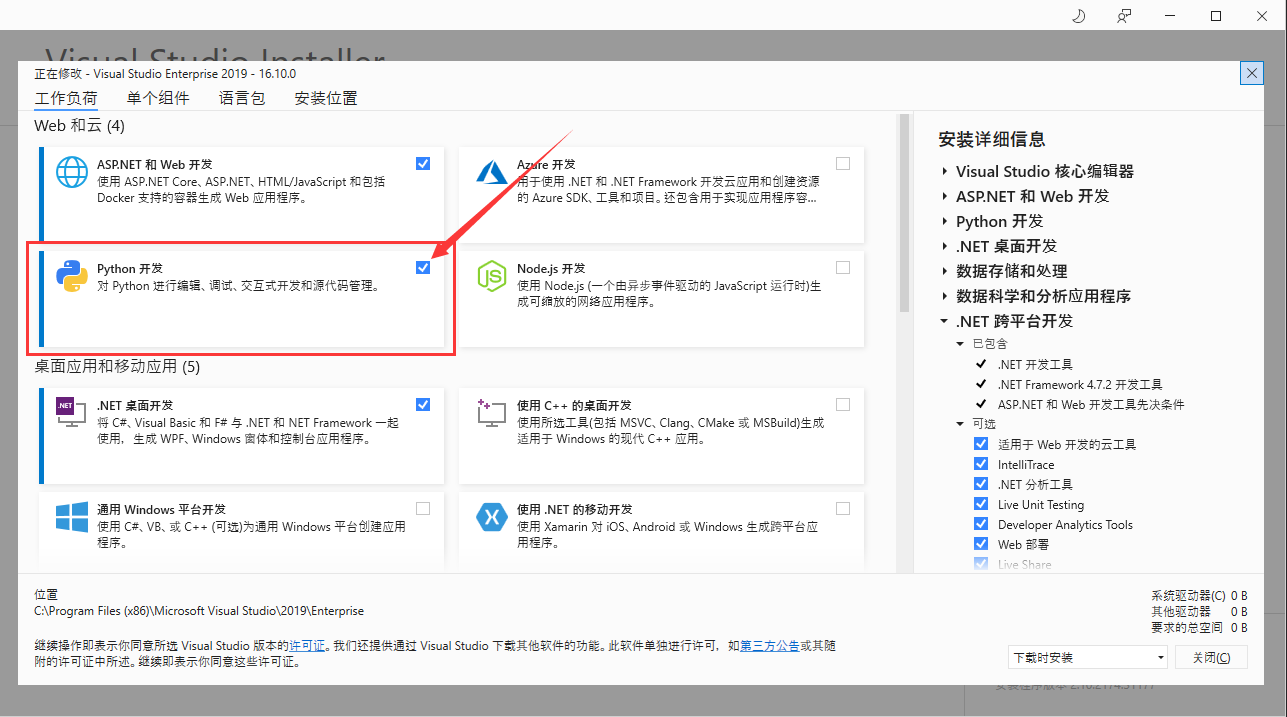Click the 要求的总空间 label
Image resolution: width=1287 pixels, height=717 pixels.
tap(1186, 628)
